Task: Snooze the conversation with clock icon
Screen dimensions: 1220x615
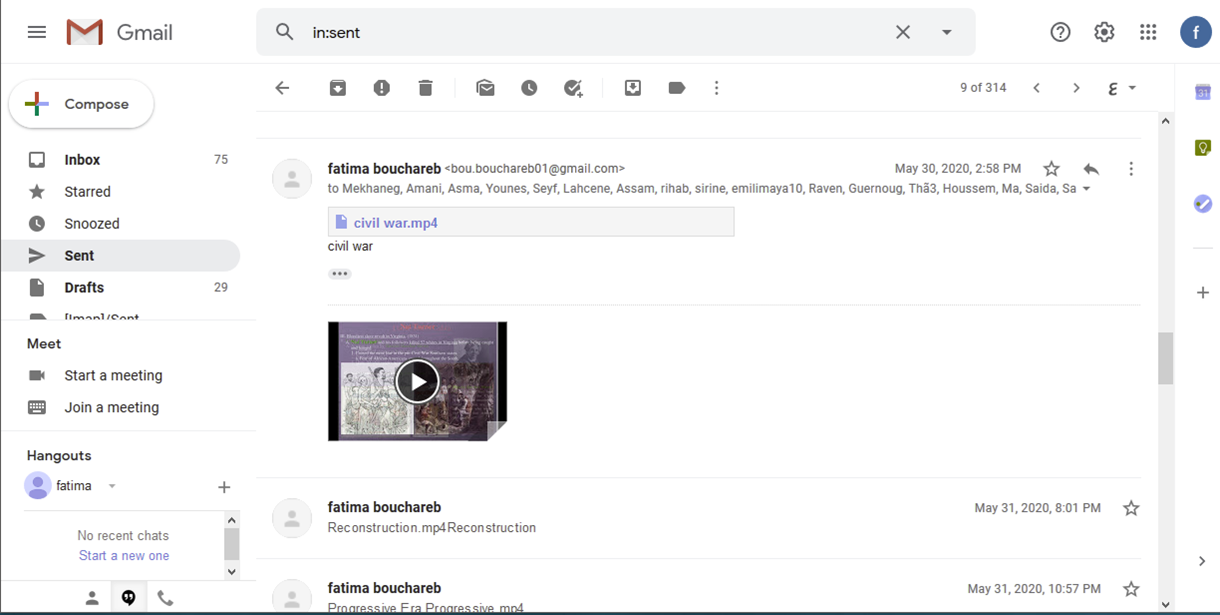Action: pos(529,88)
